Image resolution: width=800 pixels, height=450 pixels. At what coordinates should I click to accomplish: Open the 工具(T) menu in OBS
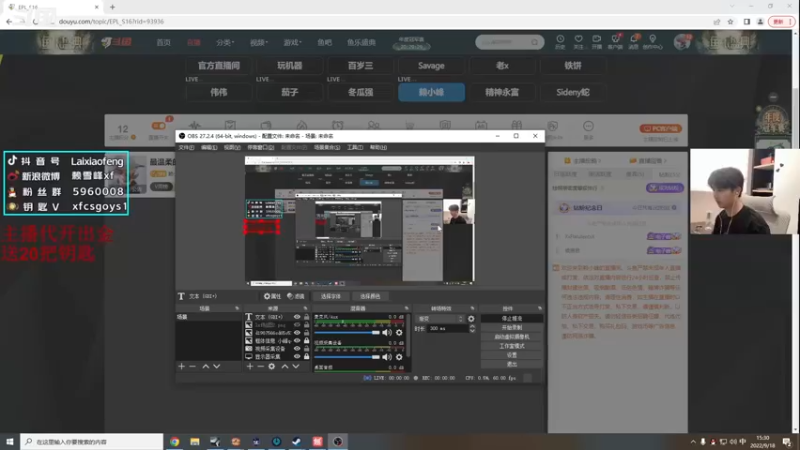(355, 147)
